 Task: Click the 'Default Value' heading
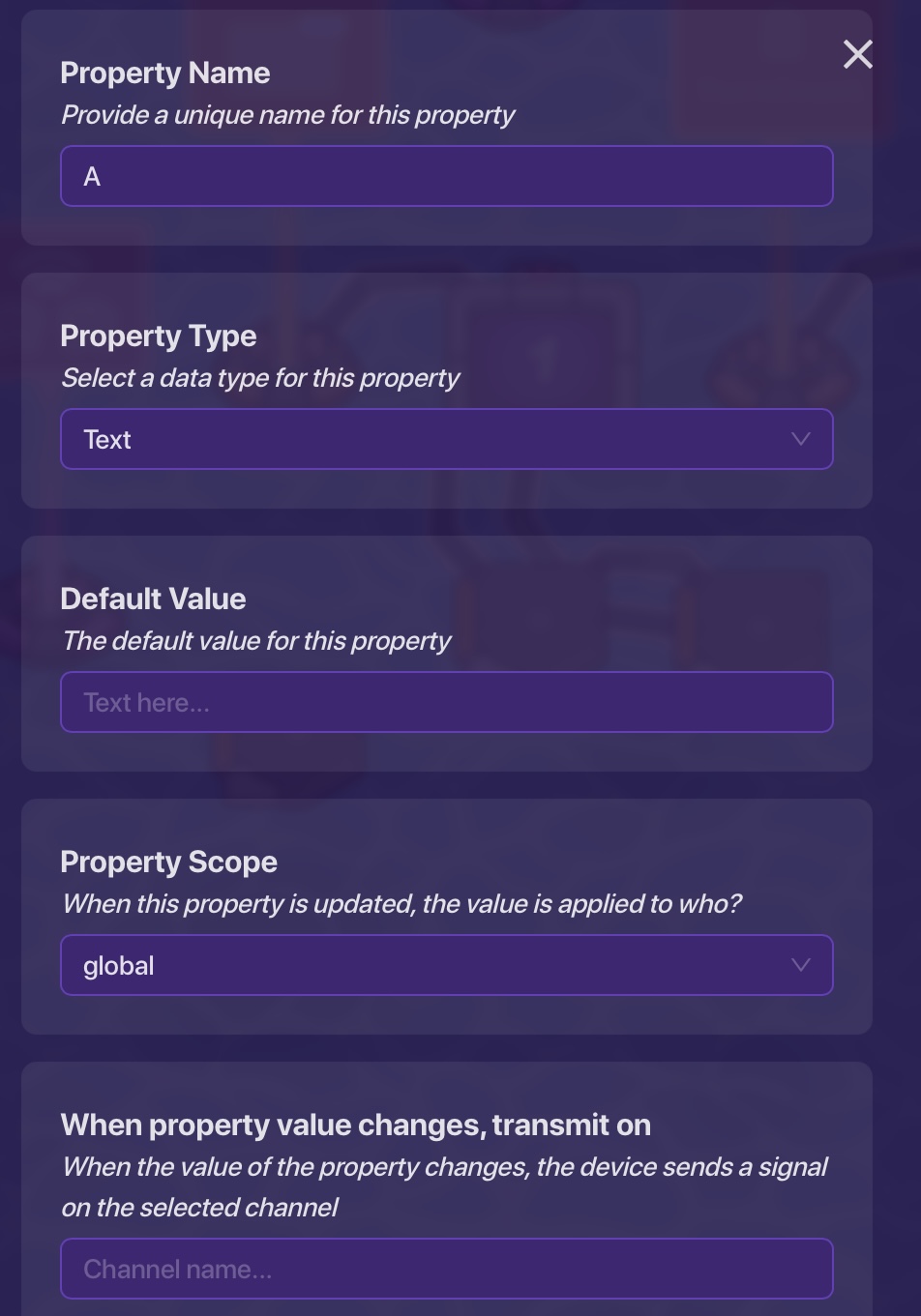pyautogui.click(x=153, y=600)
